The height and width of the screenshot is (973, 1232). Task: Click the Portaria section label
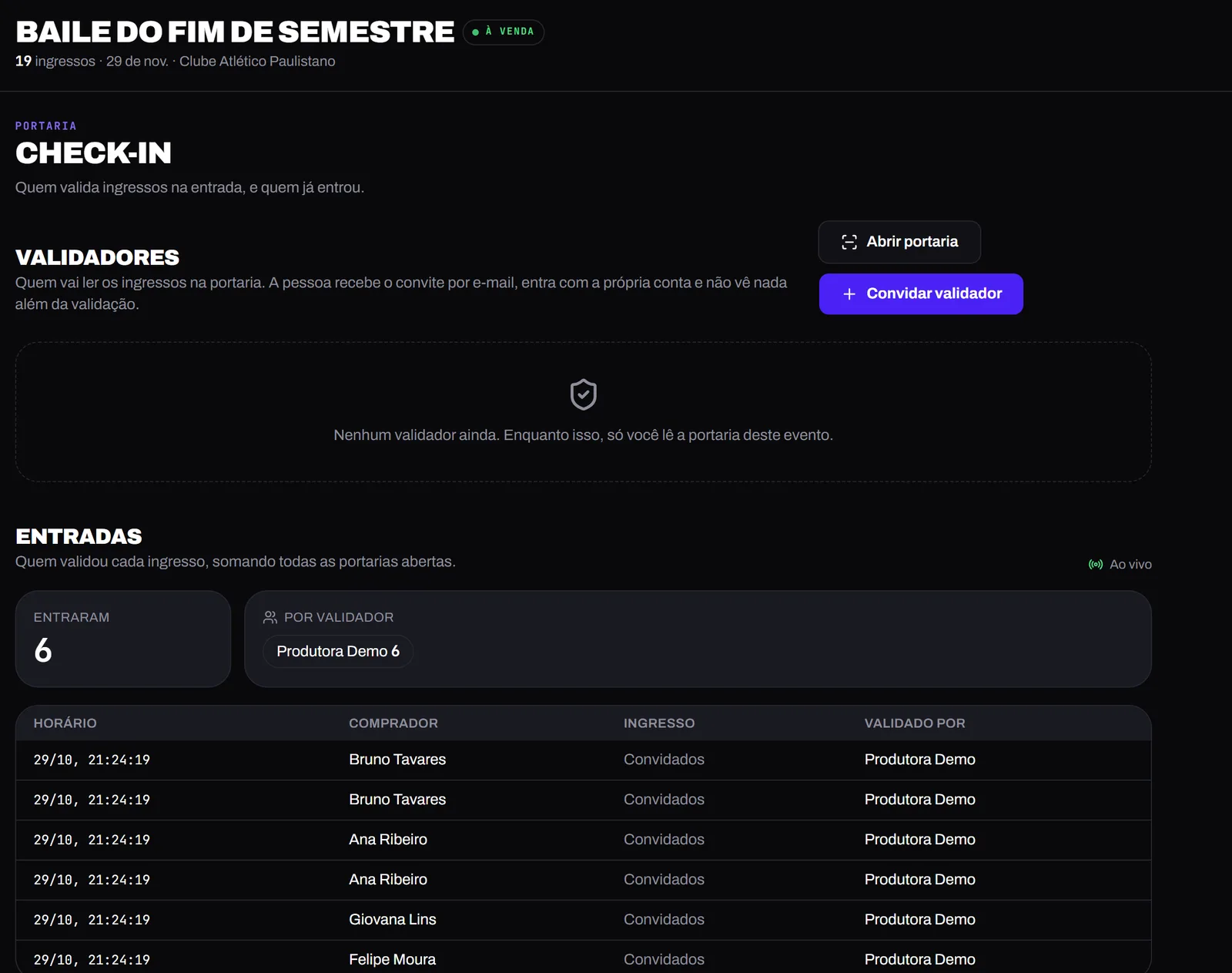46,126
